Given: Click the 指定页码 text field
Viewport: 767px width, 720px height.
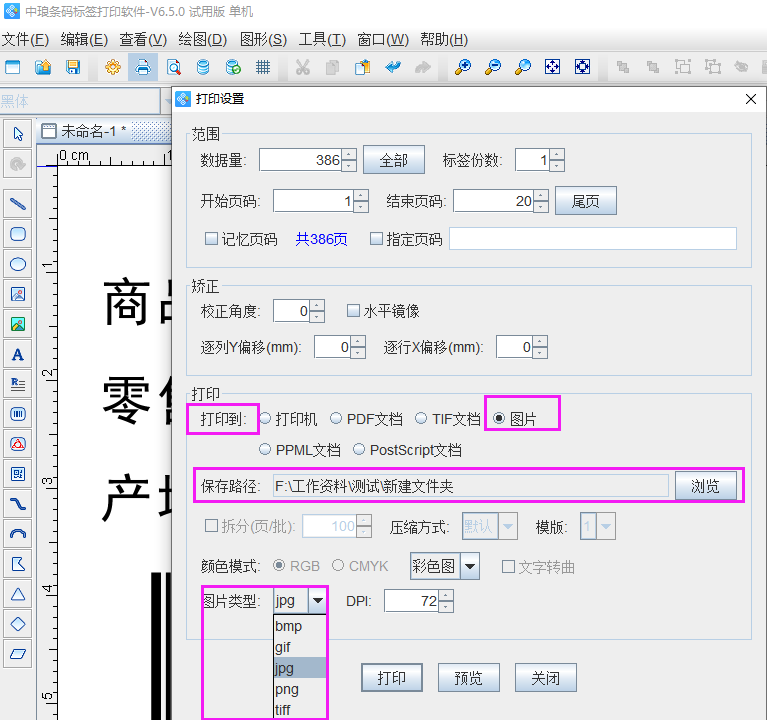Looking at the screenshot, I should (x=593, y=239).
